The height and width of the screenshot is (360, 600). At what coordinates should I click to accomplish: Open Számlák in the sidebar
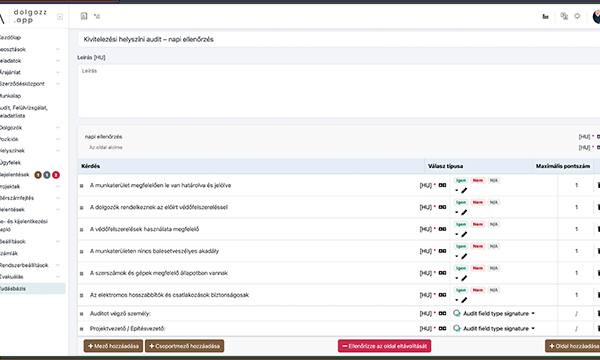[9, 253]
